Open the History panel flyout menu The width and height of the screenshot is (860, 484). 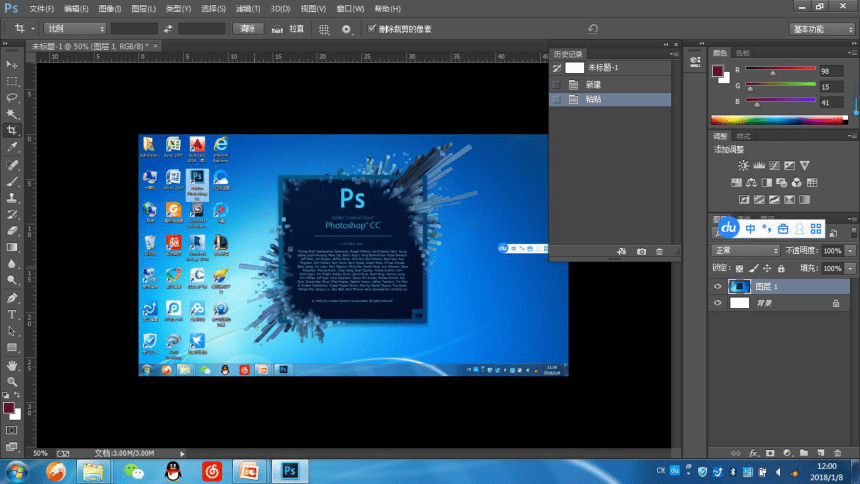(x=672, y=54)
